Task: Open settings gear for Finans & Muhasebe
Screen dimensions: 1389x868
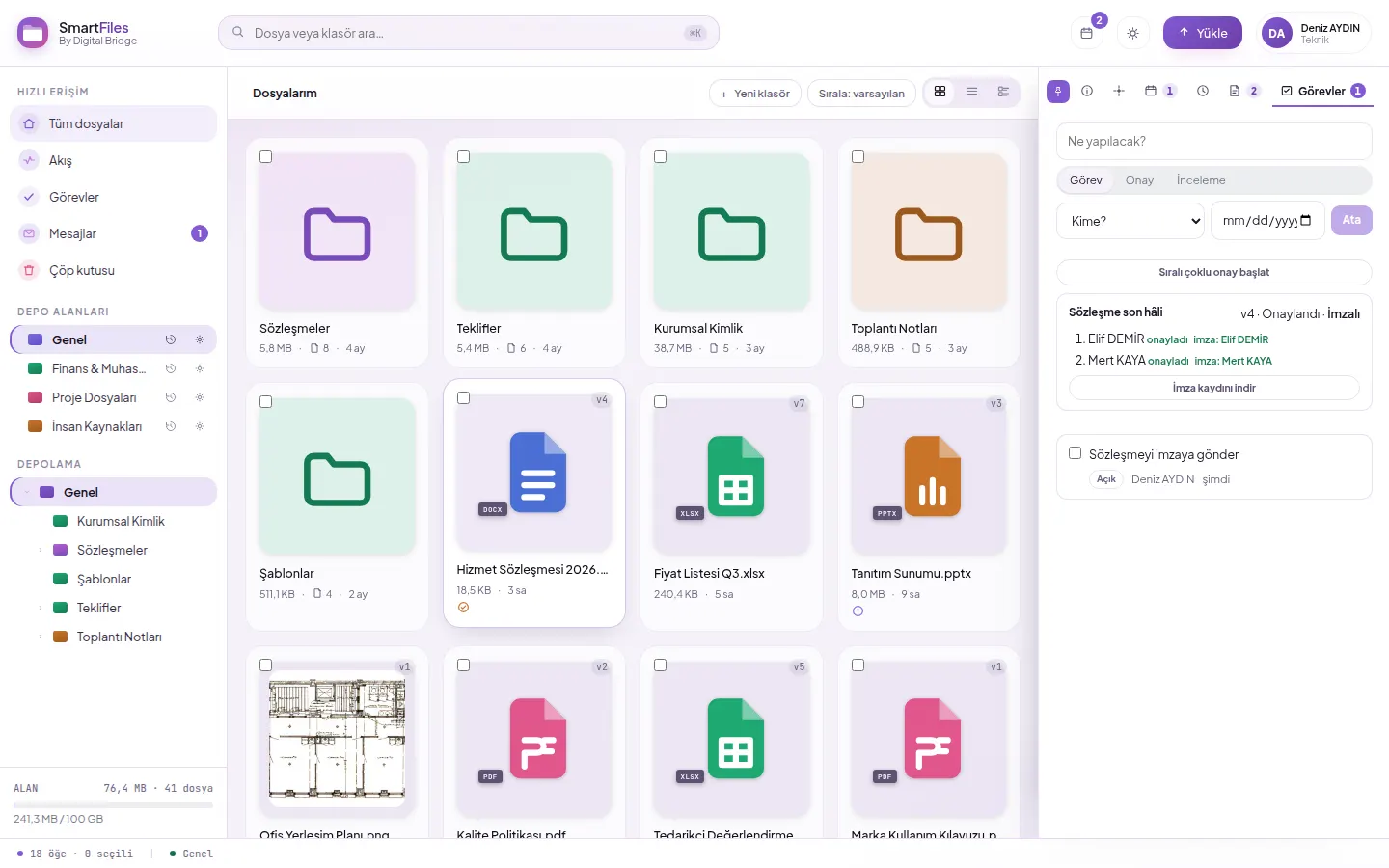Action: click(200, 368)
